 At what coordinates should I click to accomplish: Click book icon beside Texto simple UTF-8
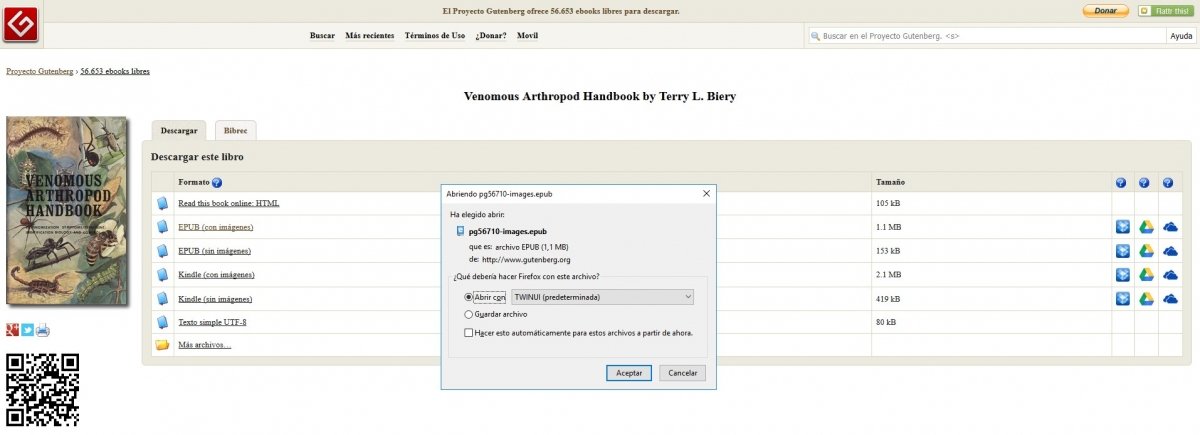click(x=162, y=322)
